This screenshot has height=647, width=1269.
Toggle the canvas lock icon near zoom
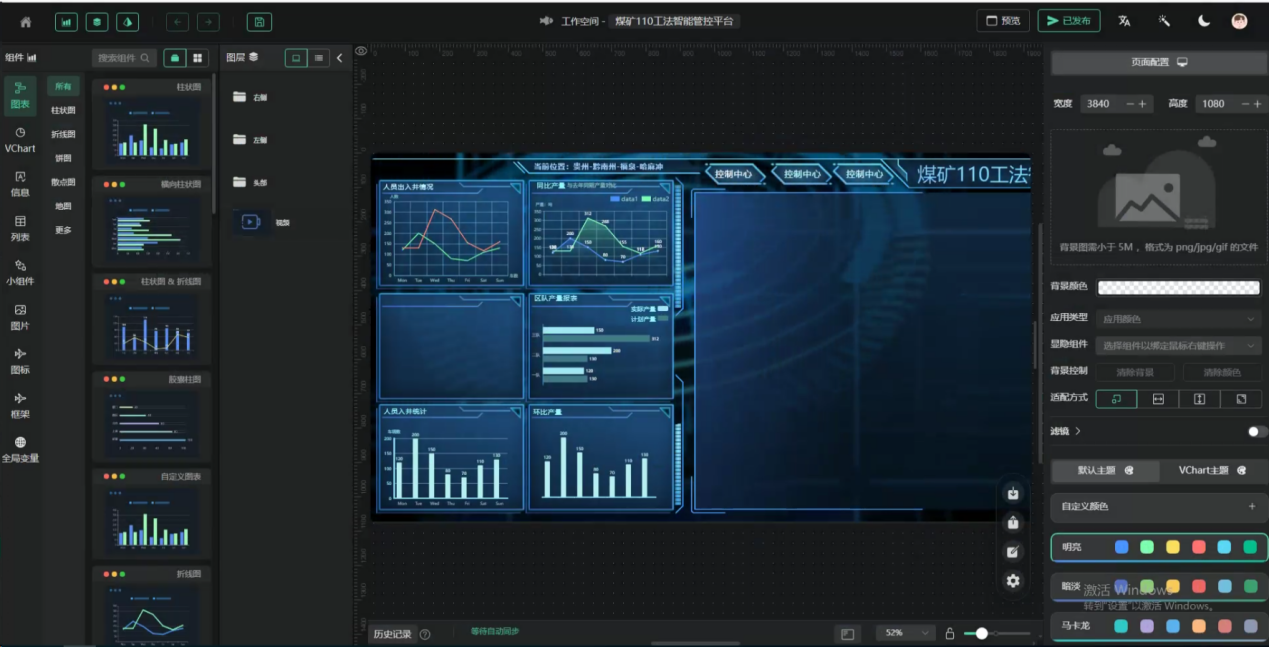(950, 633)
